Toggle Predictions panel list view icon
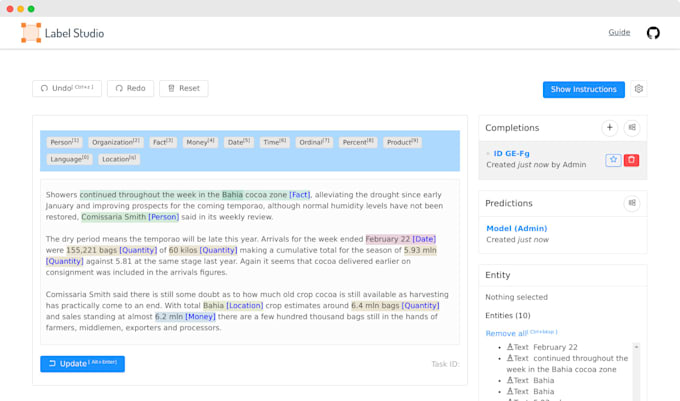 coord(632,203)
